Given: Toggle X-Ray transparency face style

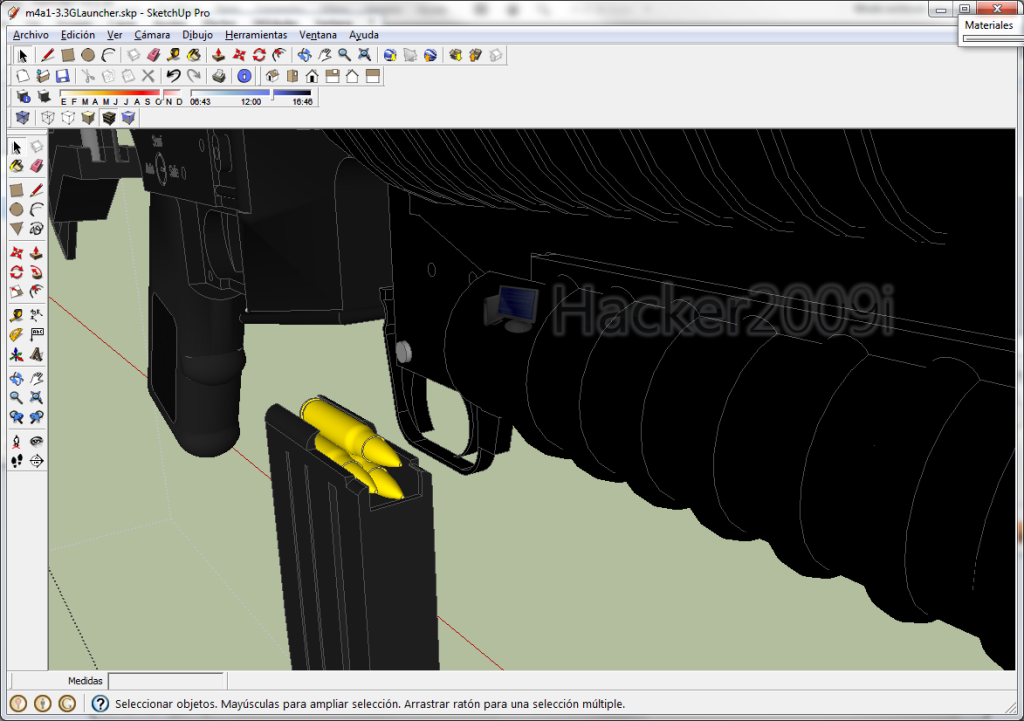Looking at the screenshot, I should click(x=23, y=118).
